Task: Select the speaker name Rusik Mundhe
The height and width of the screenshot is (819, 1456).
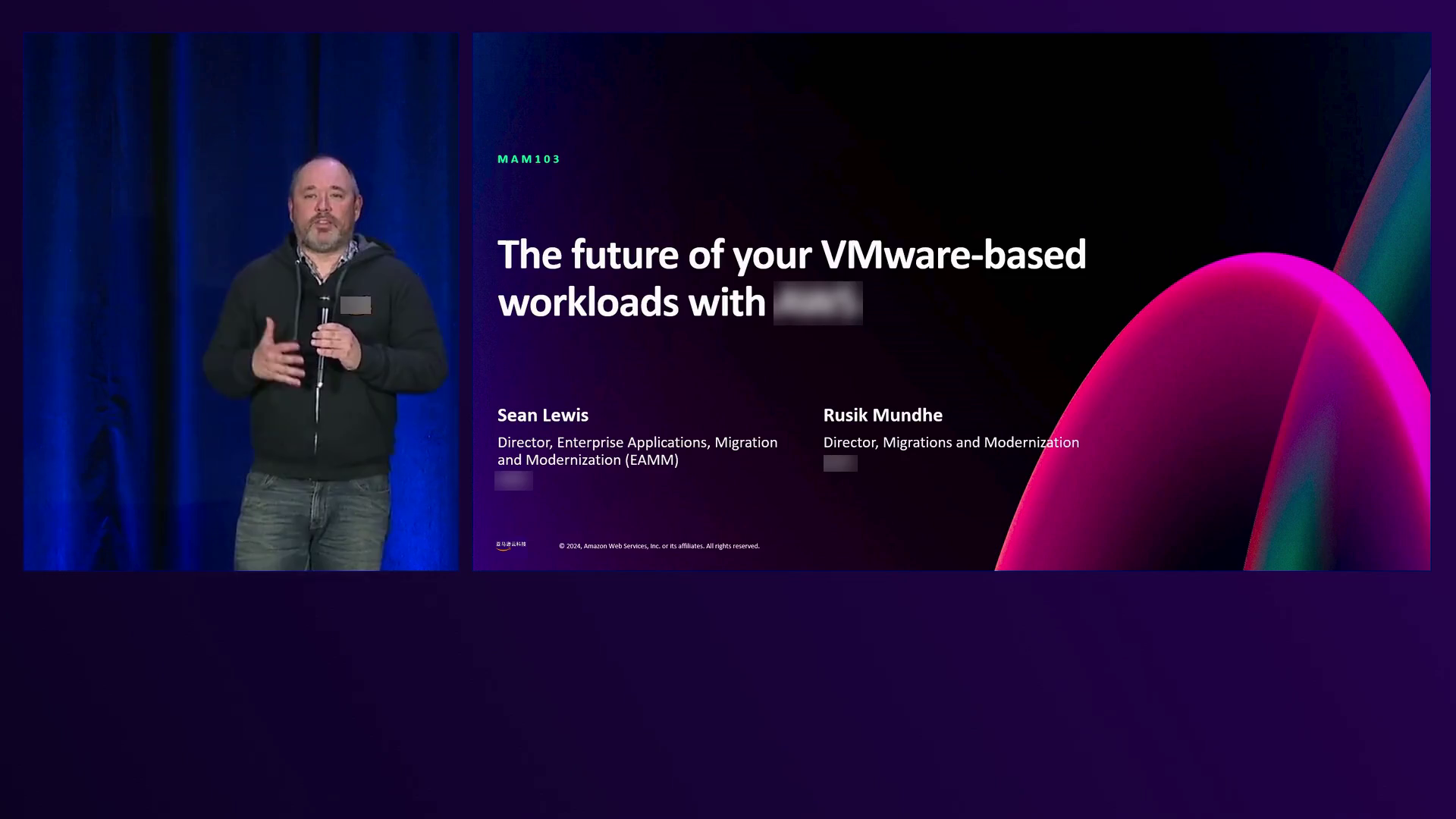Action: (883, 416)
